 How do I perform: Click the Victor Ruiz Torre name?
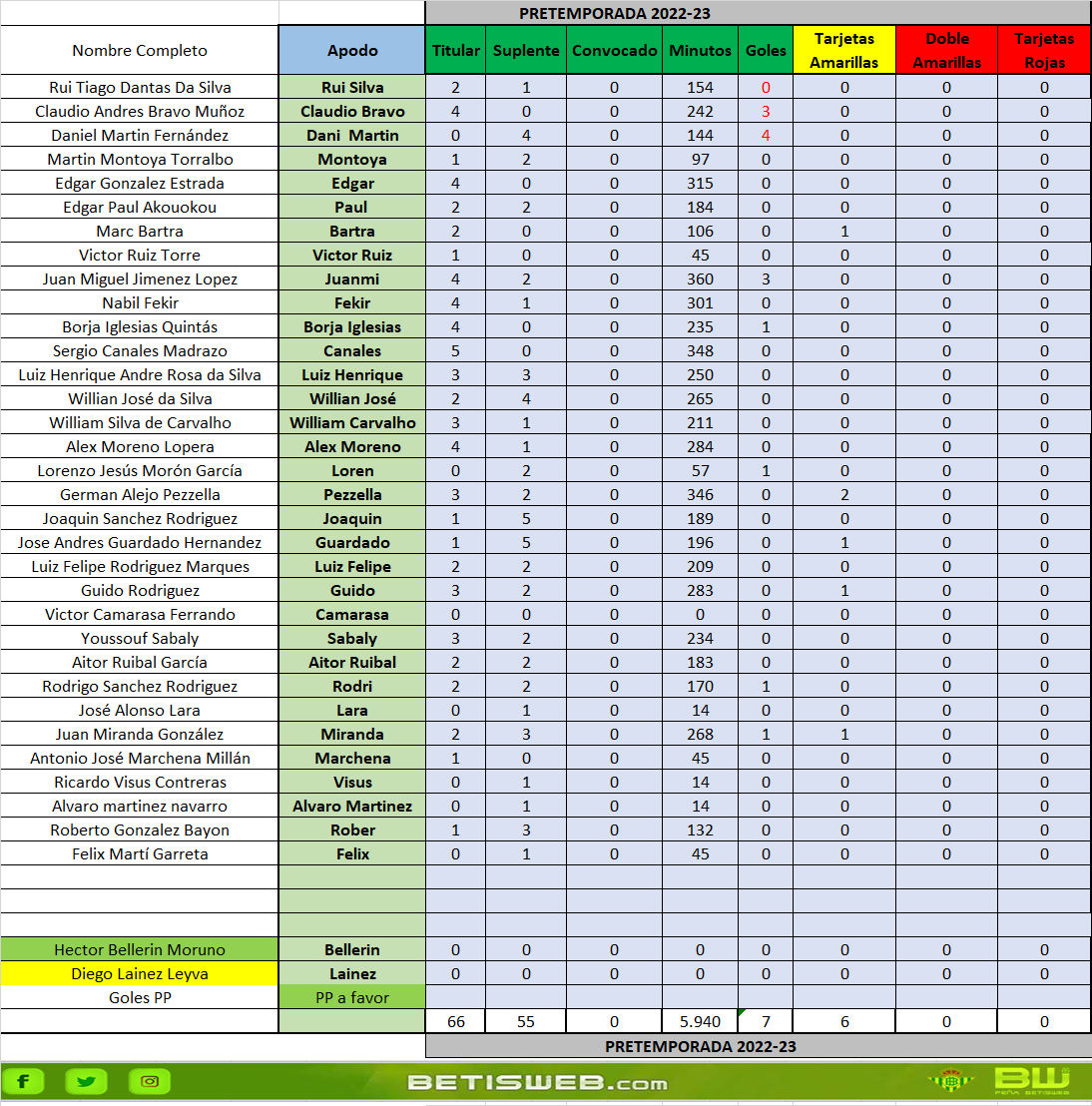[x=140, y=256]
